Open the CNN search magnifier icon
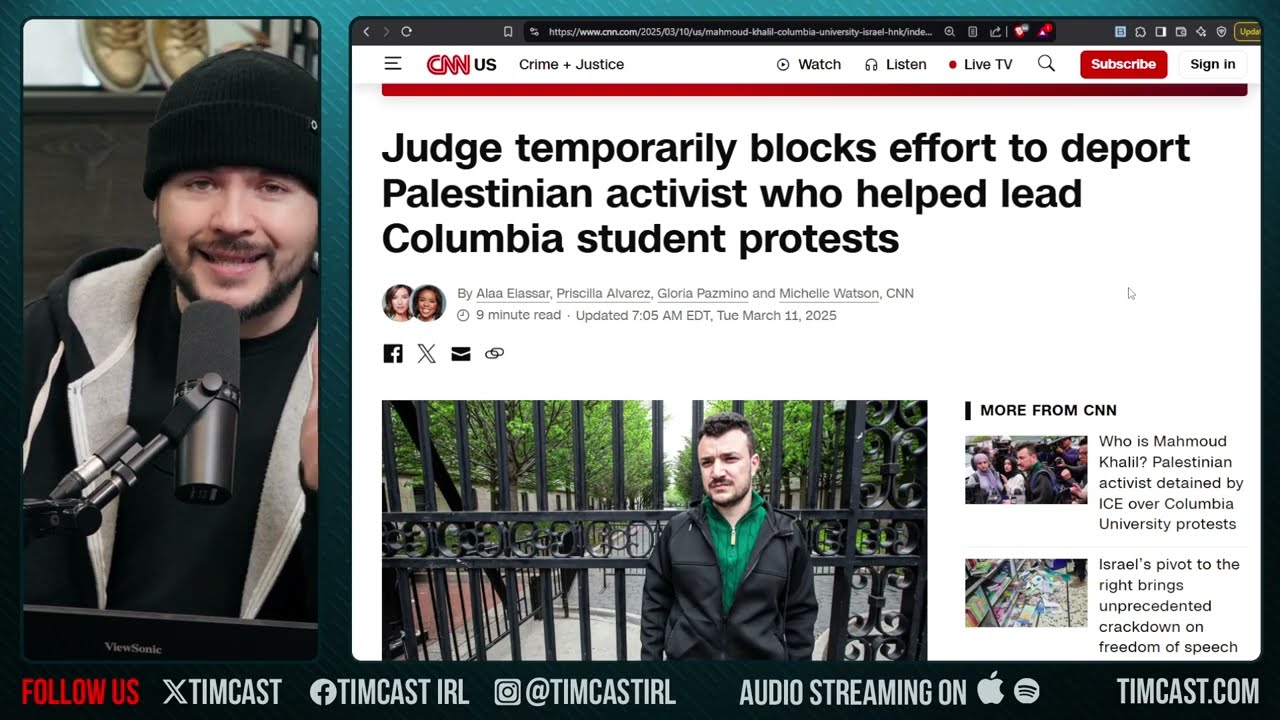Viewport: 1280px width, 720px height. point(1046,64)
